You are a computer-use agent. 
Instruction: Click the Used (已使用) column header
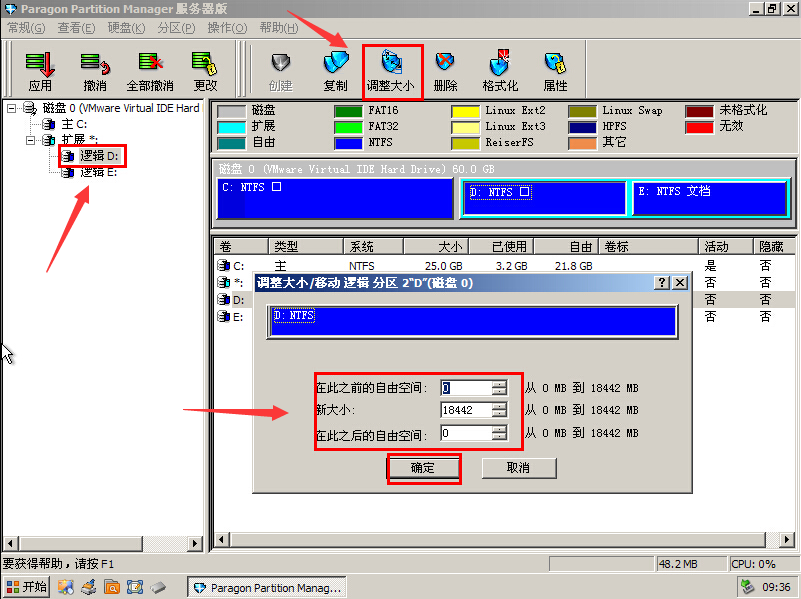click(x=502, y=247)
